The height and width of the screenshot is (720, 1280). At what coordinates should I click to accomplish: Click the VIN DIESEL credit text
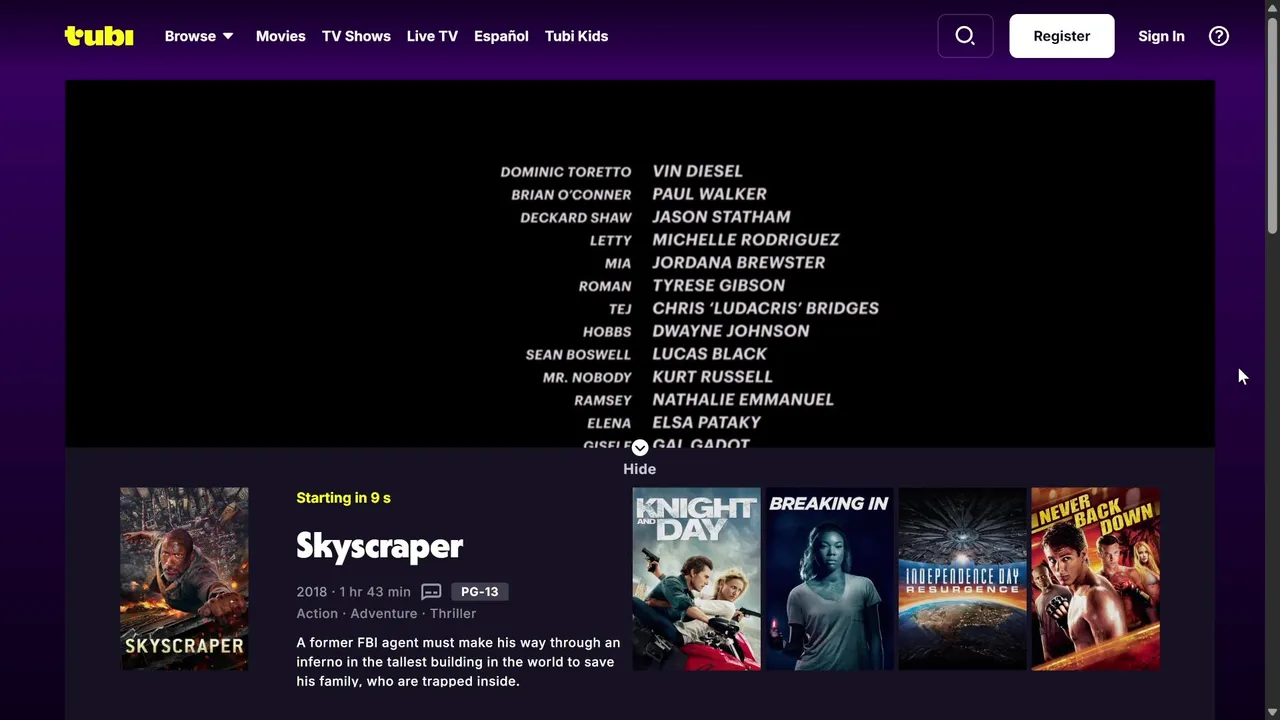(x=697, y=171)
